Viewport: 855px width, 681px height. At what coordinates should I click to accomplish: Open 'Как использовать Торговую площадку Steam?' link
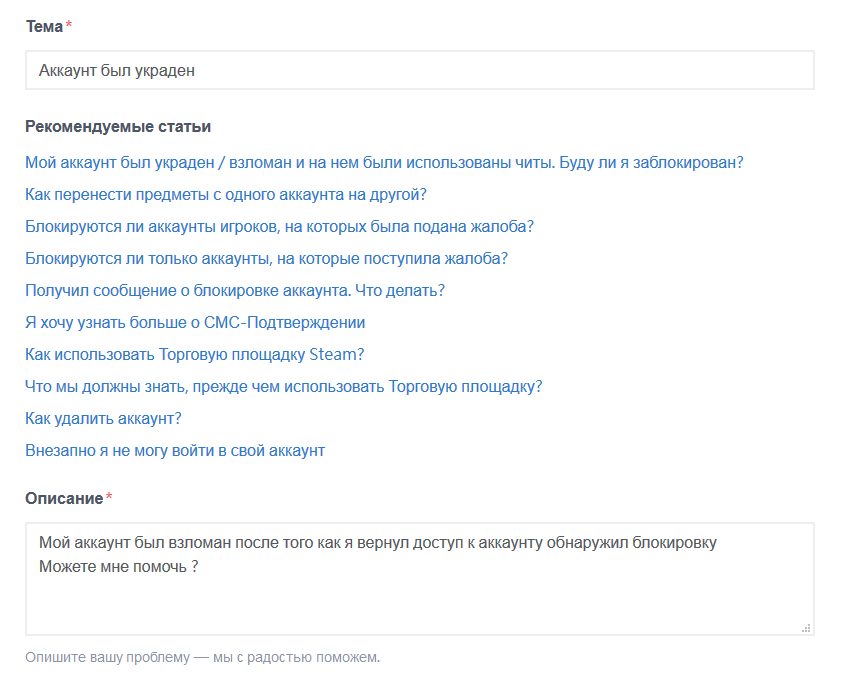click(x=194, y=354)
